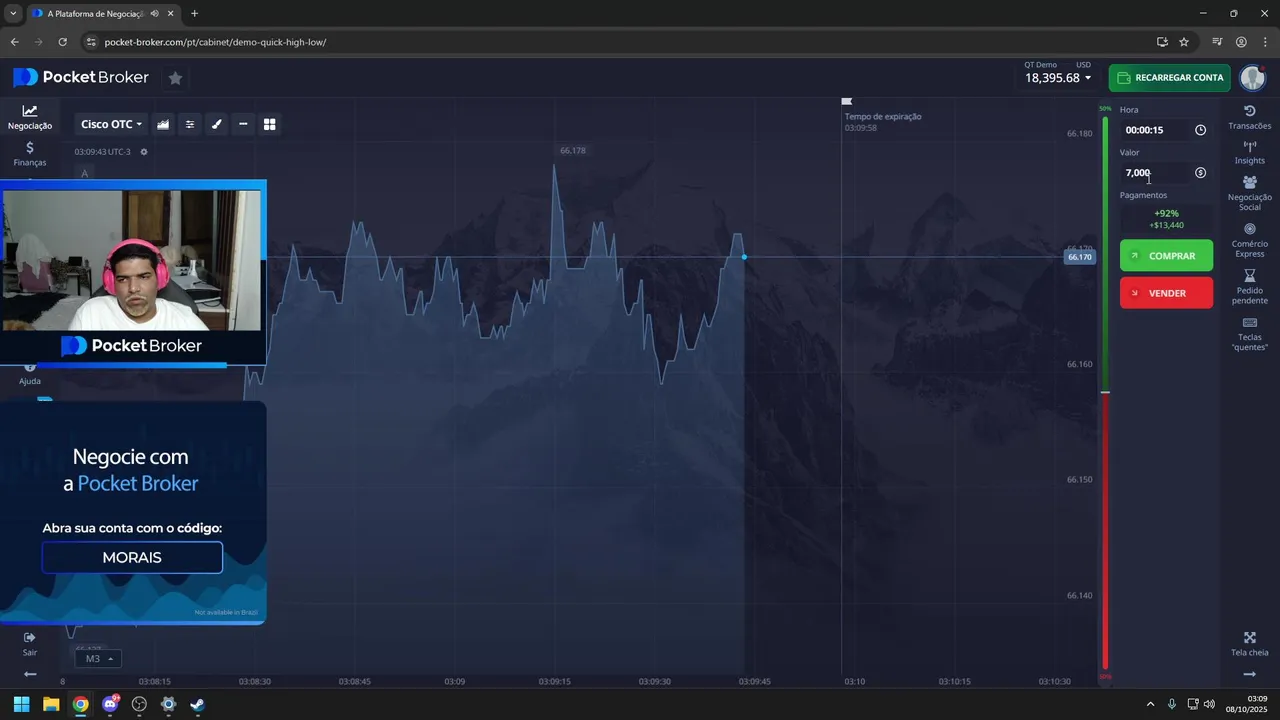
Task: Select the drawing brush tool
Action: coord(216,124)
